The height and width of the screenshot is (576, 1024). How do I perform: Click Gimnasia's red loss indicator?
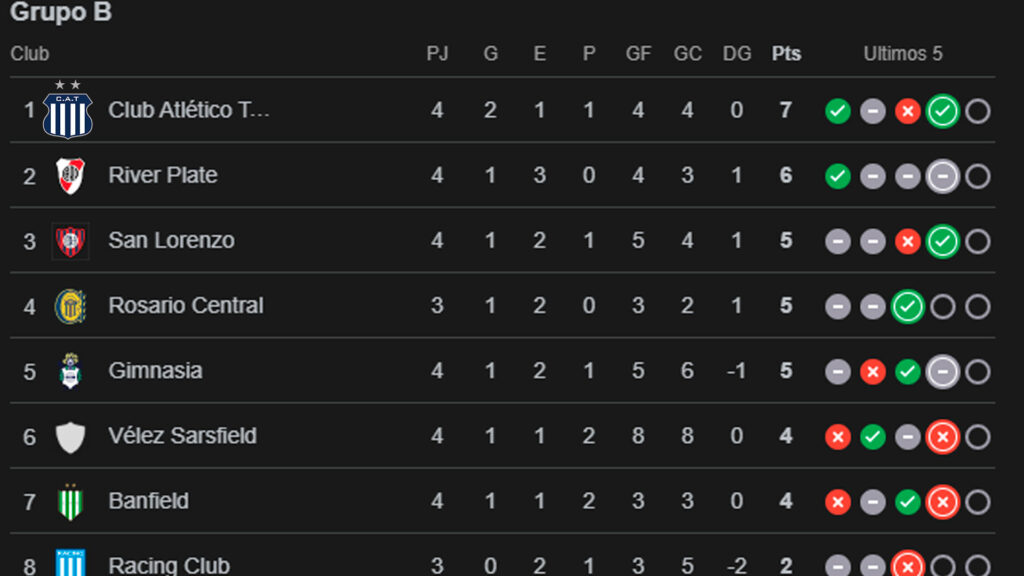[x=873, y=372]
